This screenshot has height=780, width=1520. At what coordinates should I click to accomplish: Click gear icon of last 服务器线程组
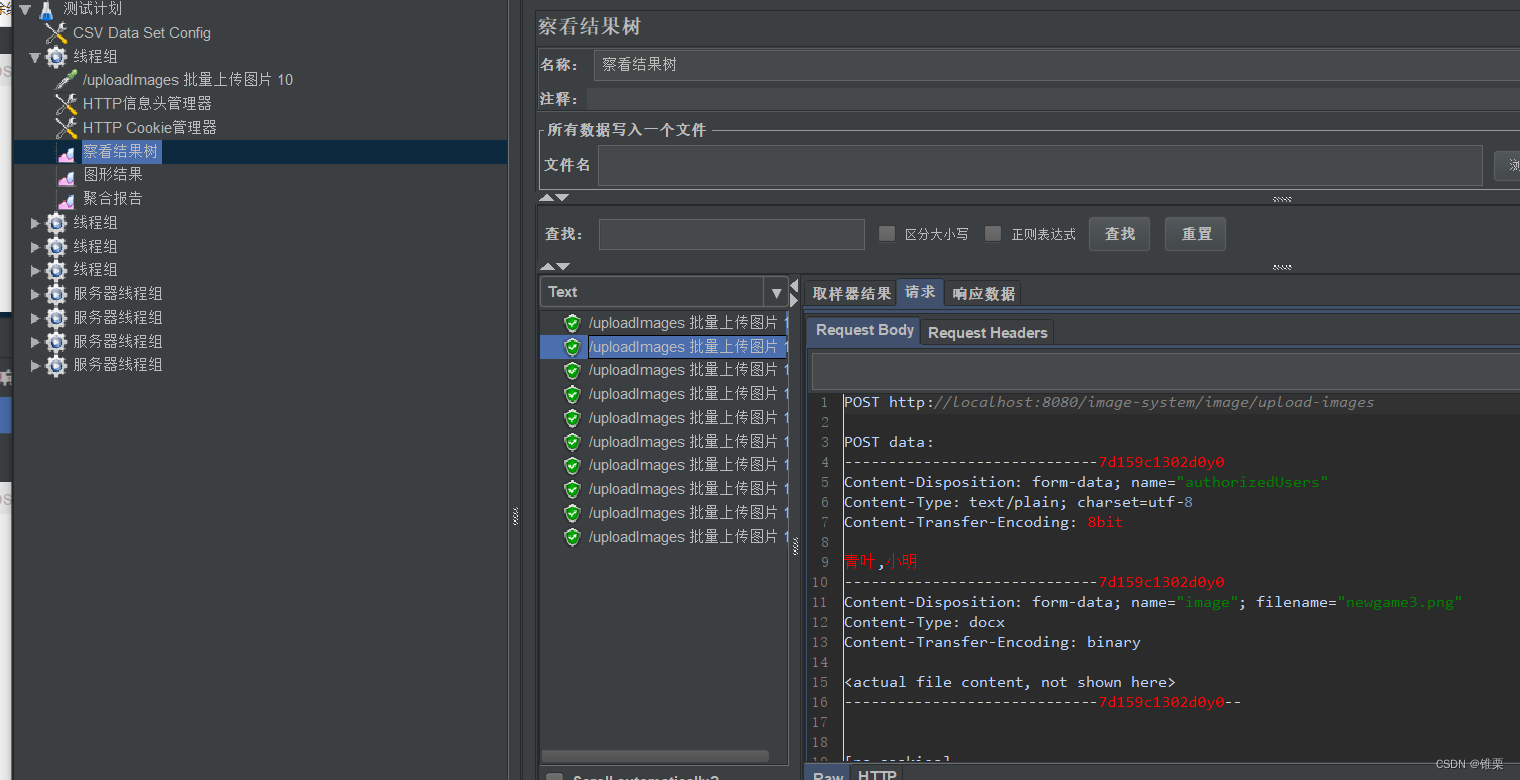57,365
